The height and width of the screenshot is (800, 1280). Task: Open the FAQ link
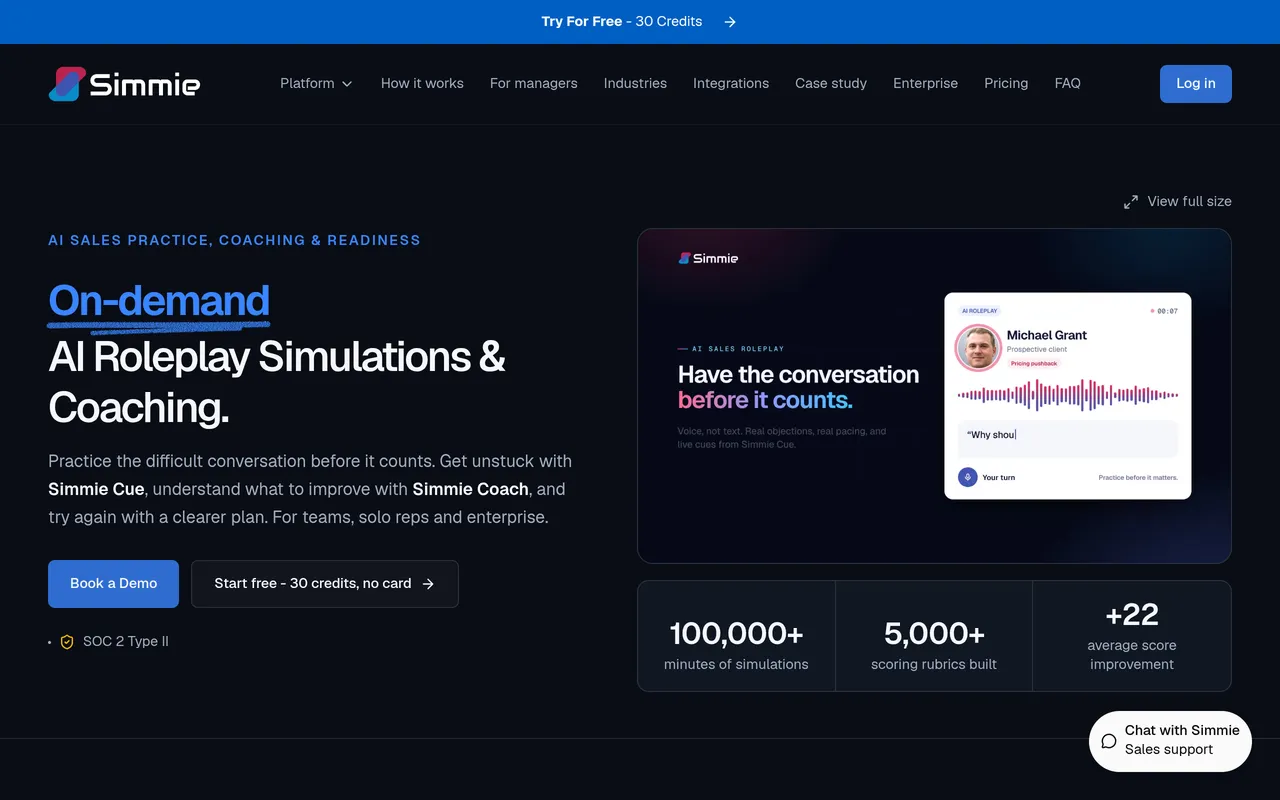[1067, 83]
